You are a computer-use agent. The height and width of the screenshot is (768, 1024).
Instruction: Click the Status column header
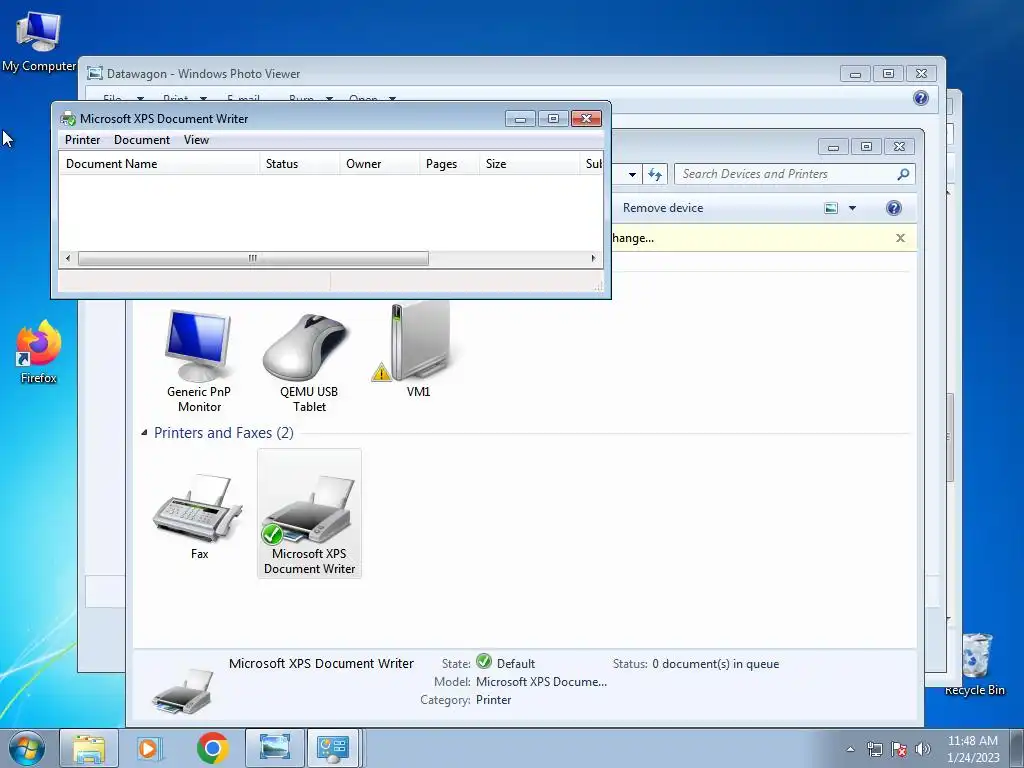click(300, 164)
